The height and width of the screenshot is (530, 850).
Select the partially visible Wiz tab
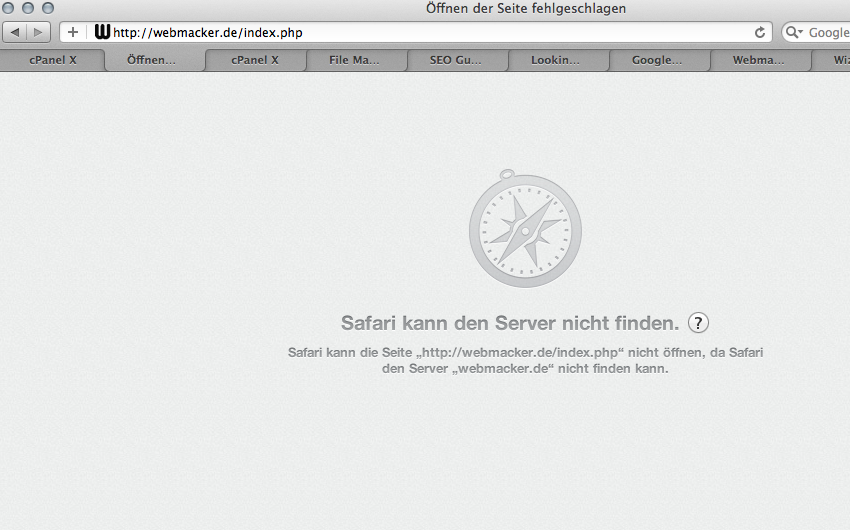point(834,60)
